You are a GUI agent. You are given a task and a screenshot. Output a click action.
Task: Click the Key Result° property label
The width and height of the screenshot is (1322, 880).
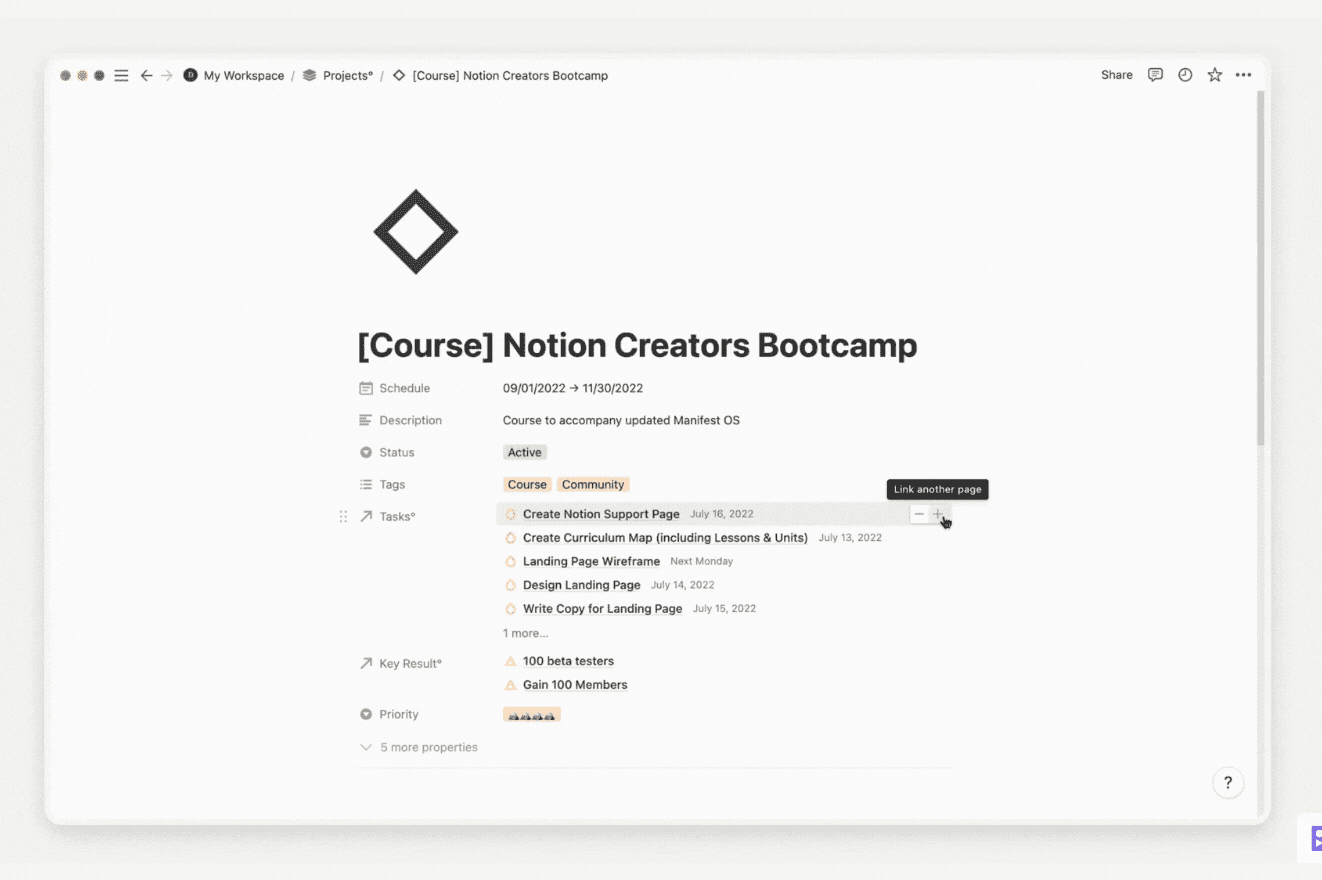click(410, 663)
